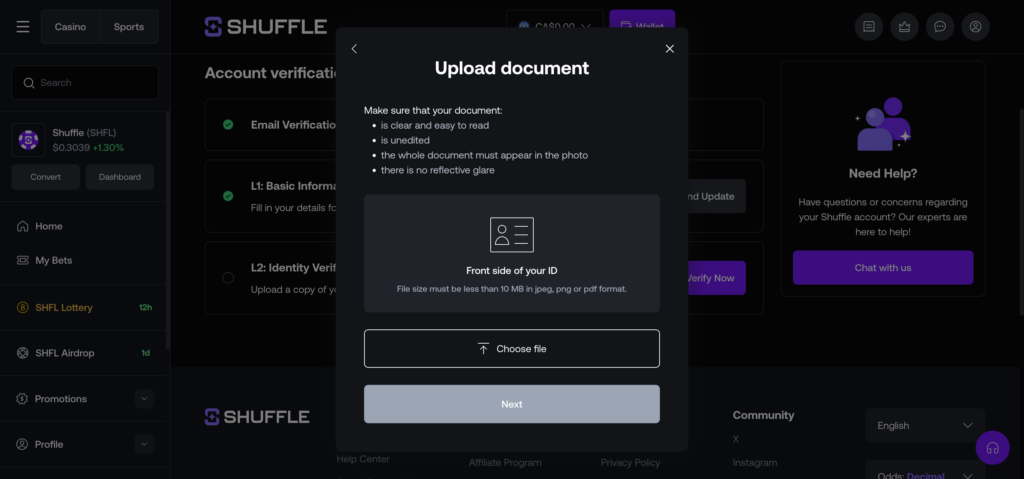The height and width of the screenshot is (479, 1024).
Task: Click the My Bets ticket icon
Action: click(22, 260)
